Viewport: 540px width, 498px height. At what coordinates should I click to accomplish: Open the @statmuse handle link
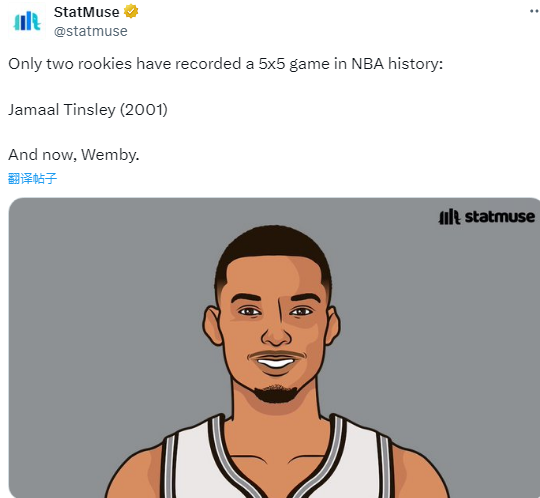91,31
